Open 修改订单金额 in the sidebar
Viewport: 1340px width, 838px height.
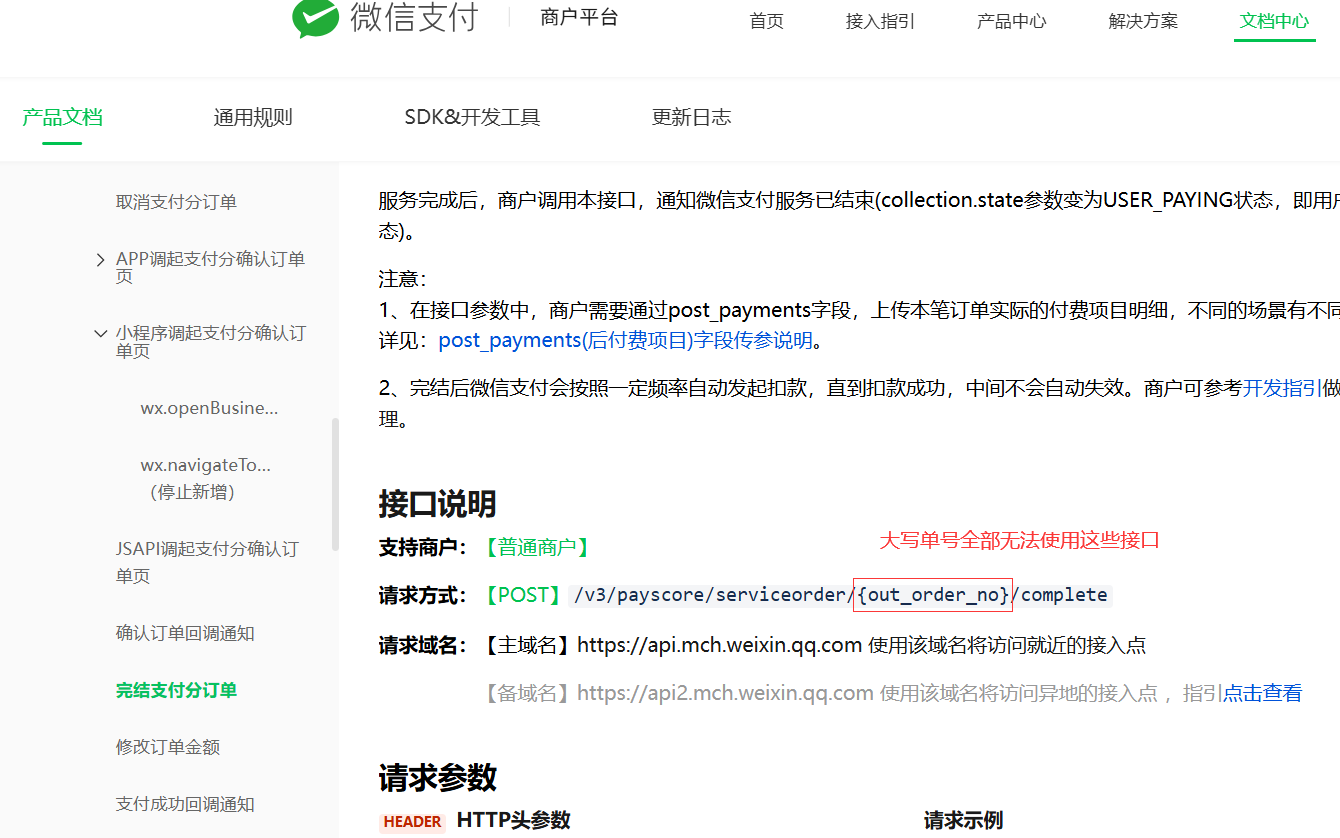click(x=168, y=747)
